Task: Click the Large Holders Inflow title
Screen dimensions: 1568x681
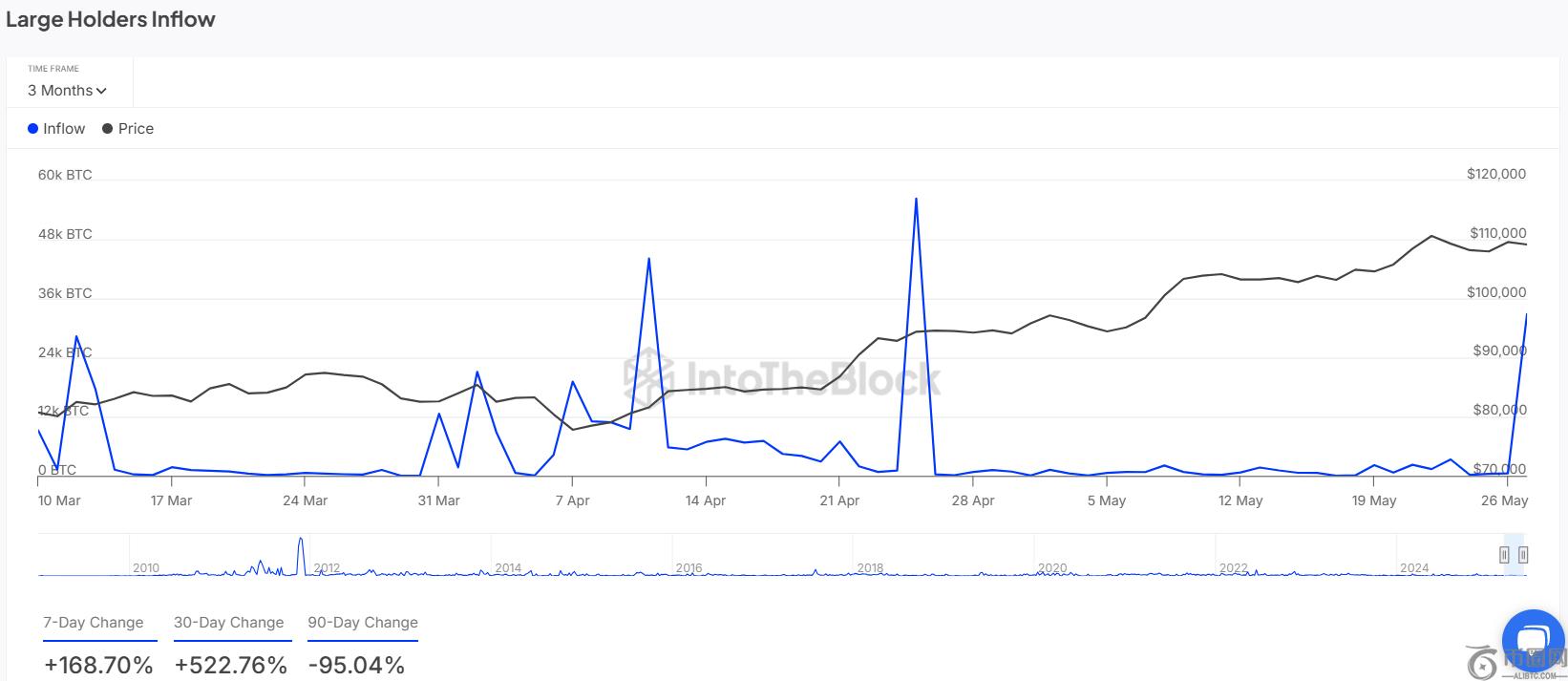Action: 111,19
